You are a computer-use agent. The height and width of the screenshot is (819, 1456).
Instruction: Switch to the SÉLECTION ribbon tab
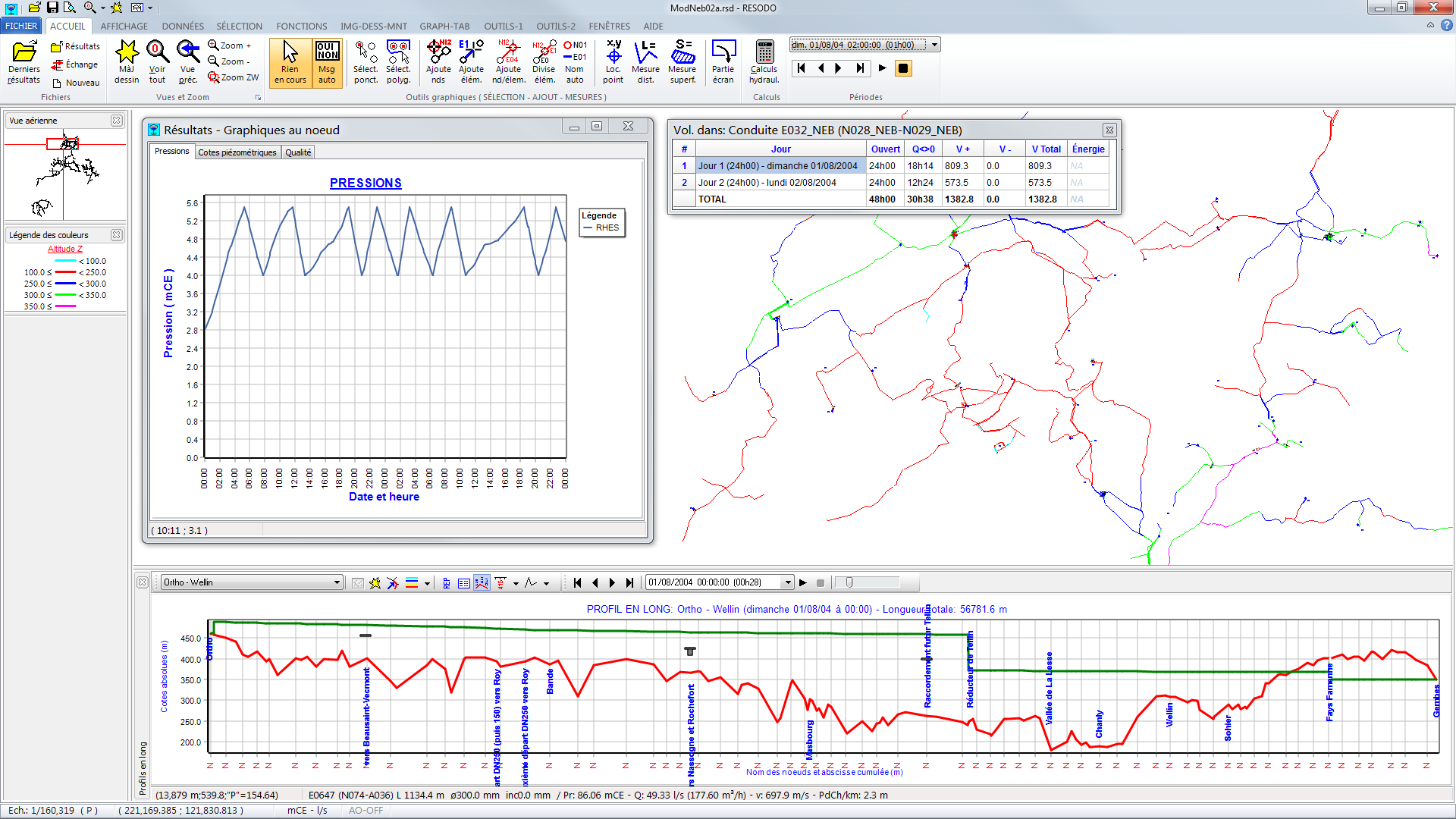coord(240,26)
